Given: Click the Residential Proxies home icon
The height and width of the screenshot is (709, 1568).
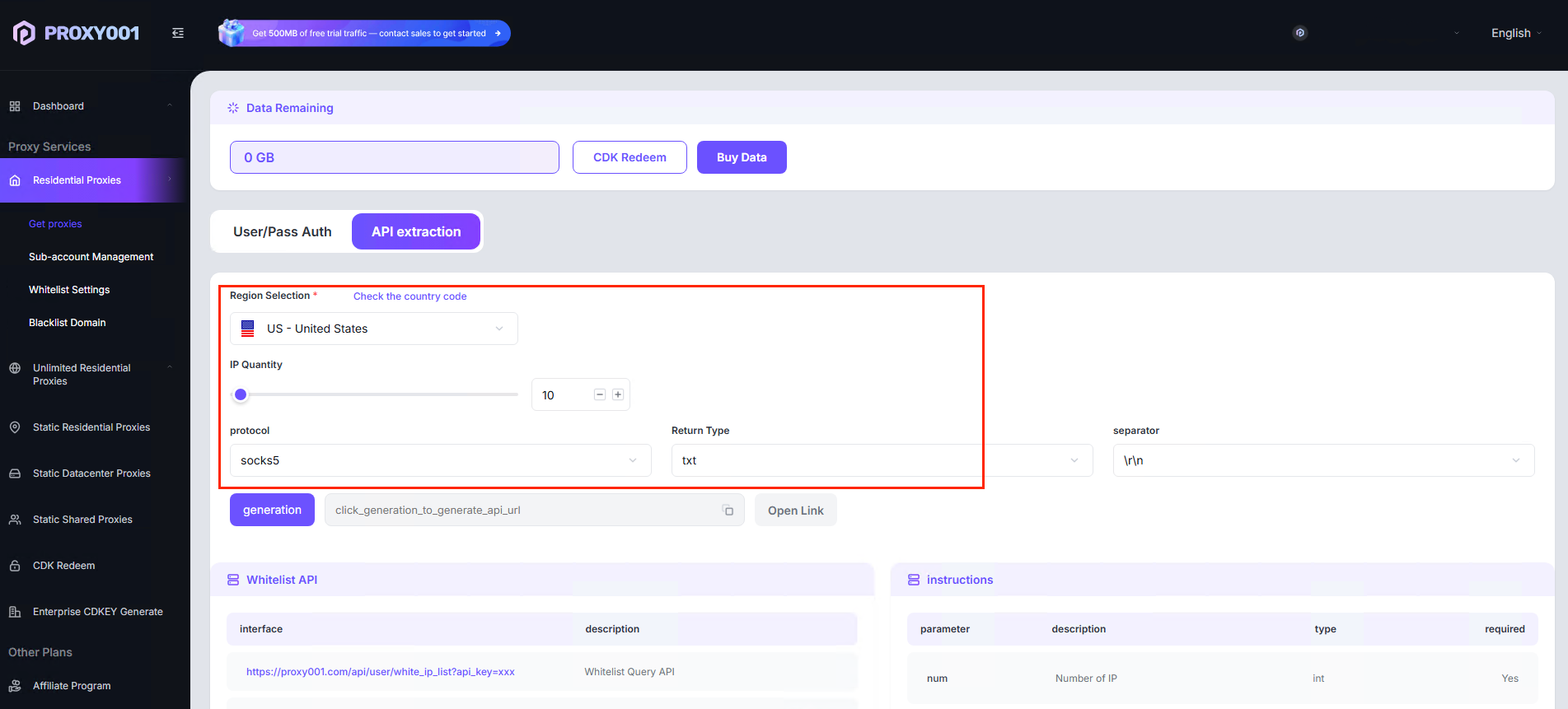Looking at the screenshot, I should click(x=15, y=180).
